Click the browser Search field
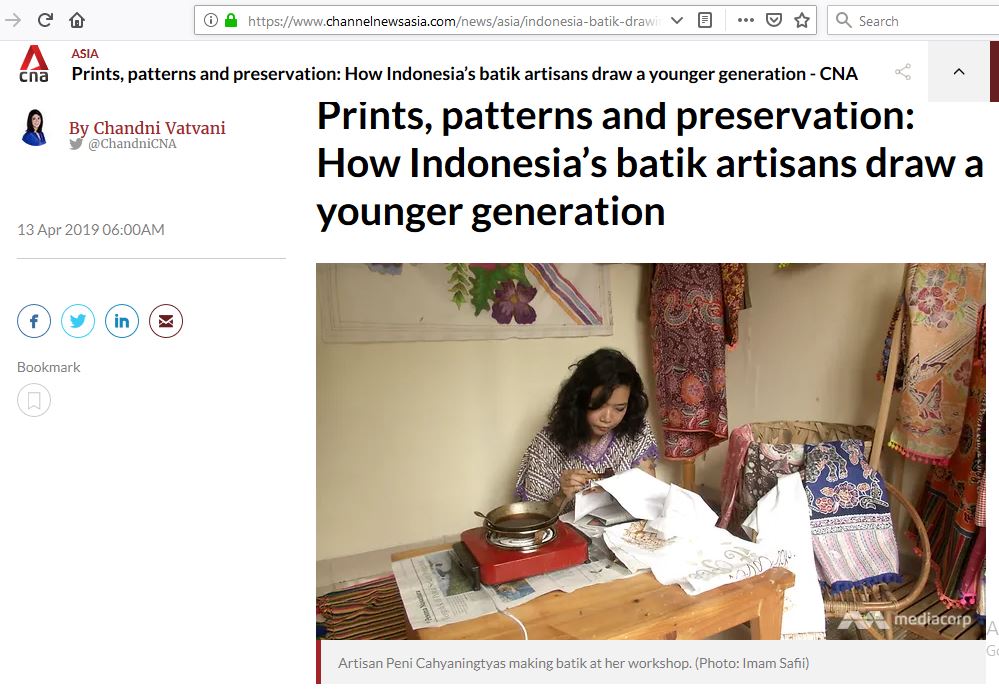Viewport: 999px width, 692px height. [915, 20]
